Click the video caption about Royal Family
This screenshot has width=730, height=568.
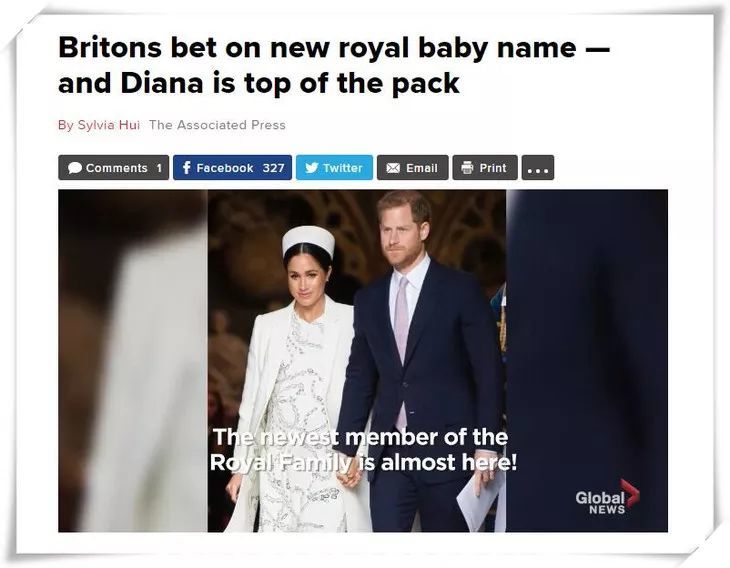coord(363,450)
